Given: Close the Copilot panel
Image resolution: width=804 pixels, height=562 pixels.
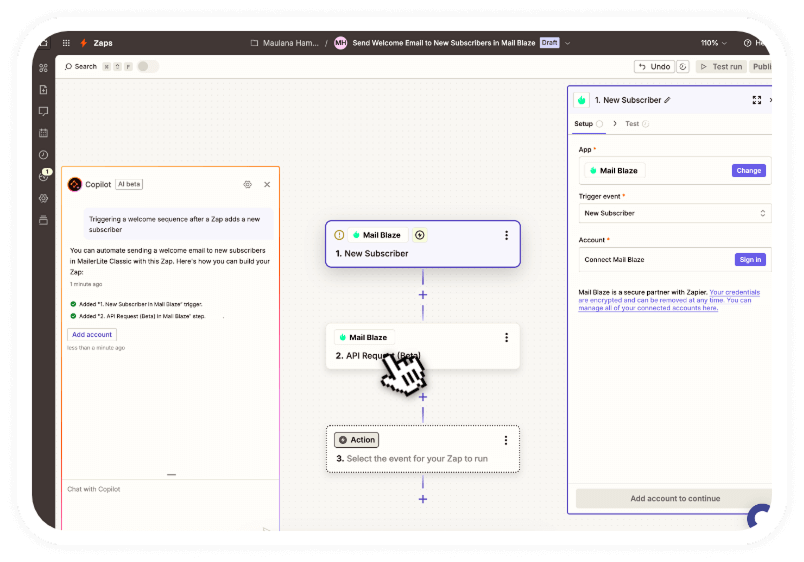Looking at the screenshot, I should [267, 184].
